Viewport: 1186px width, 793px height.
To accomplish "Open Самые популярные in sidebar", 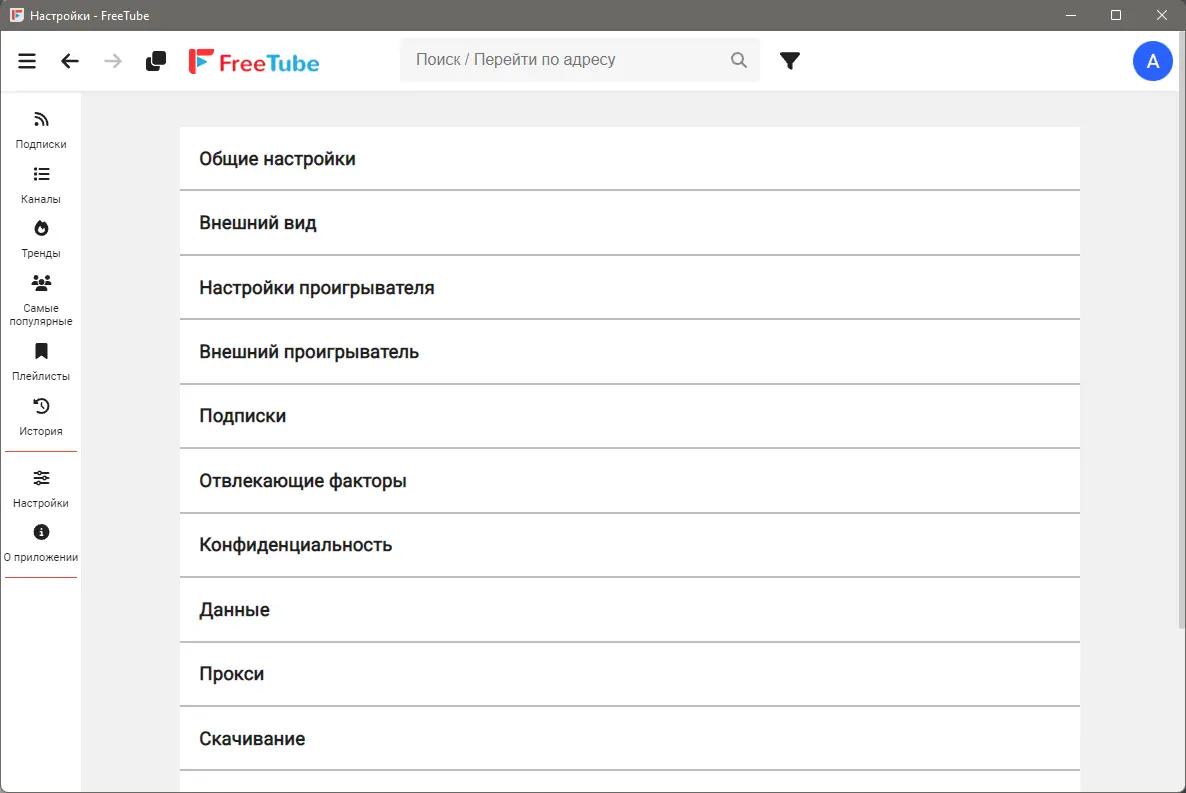I will point(41,300).
